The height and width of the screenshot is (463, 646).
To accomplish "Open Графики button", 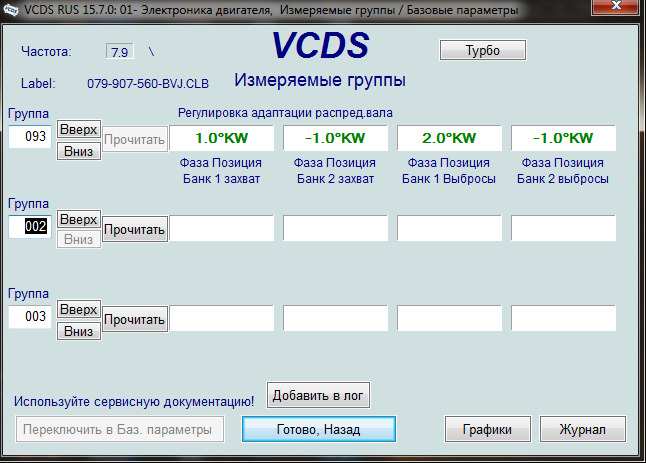I will coord(487,429).
